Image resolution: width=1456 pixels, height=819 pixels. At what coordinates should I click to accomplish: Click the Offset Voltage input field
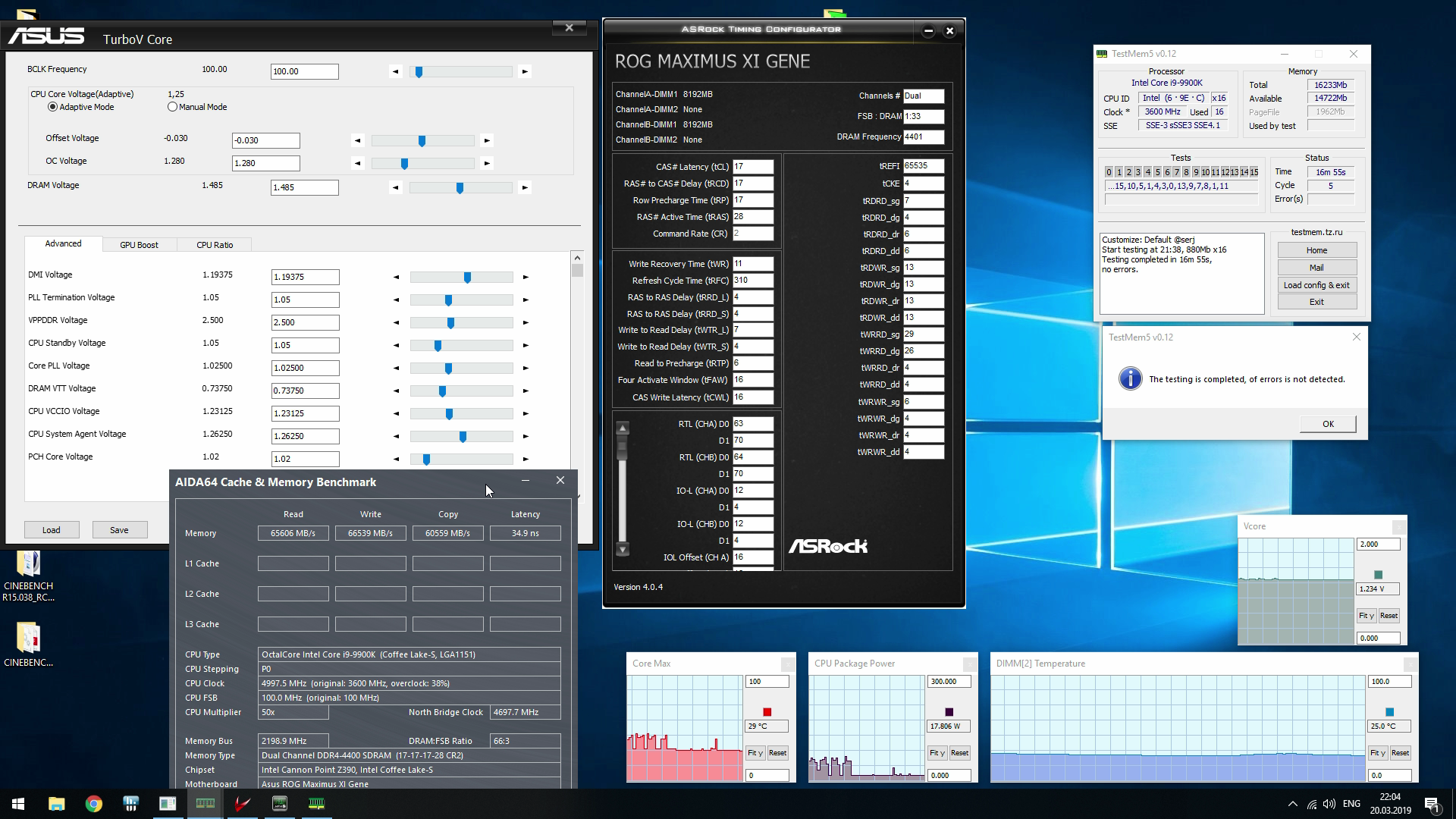(265, 140)
